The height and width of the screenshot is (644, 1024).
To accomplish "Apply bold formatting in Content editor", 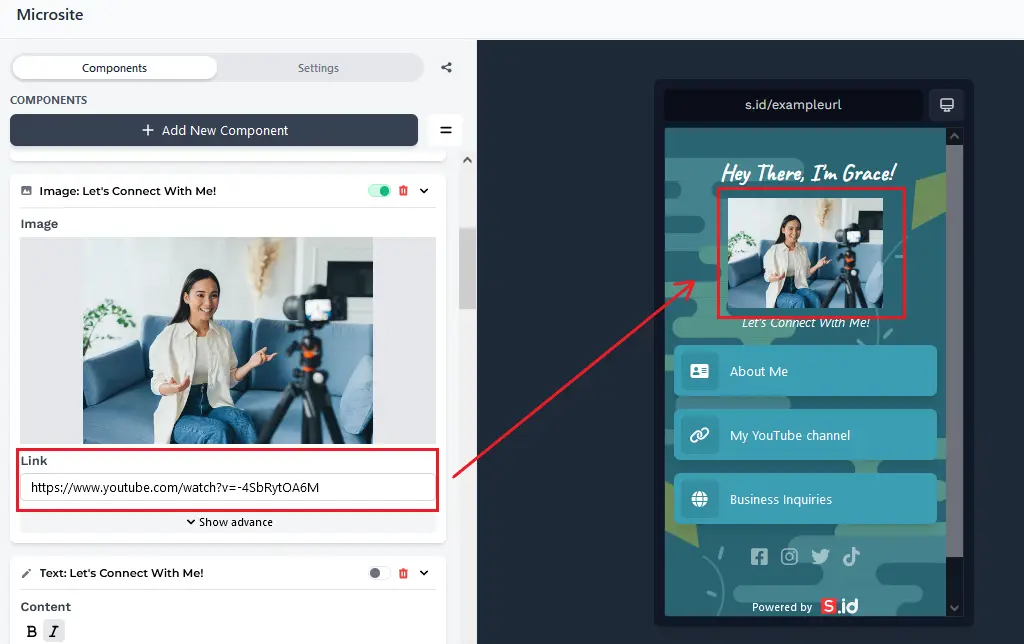I will (31, 631).
